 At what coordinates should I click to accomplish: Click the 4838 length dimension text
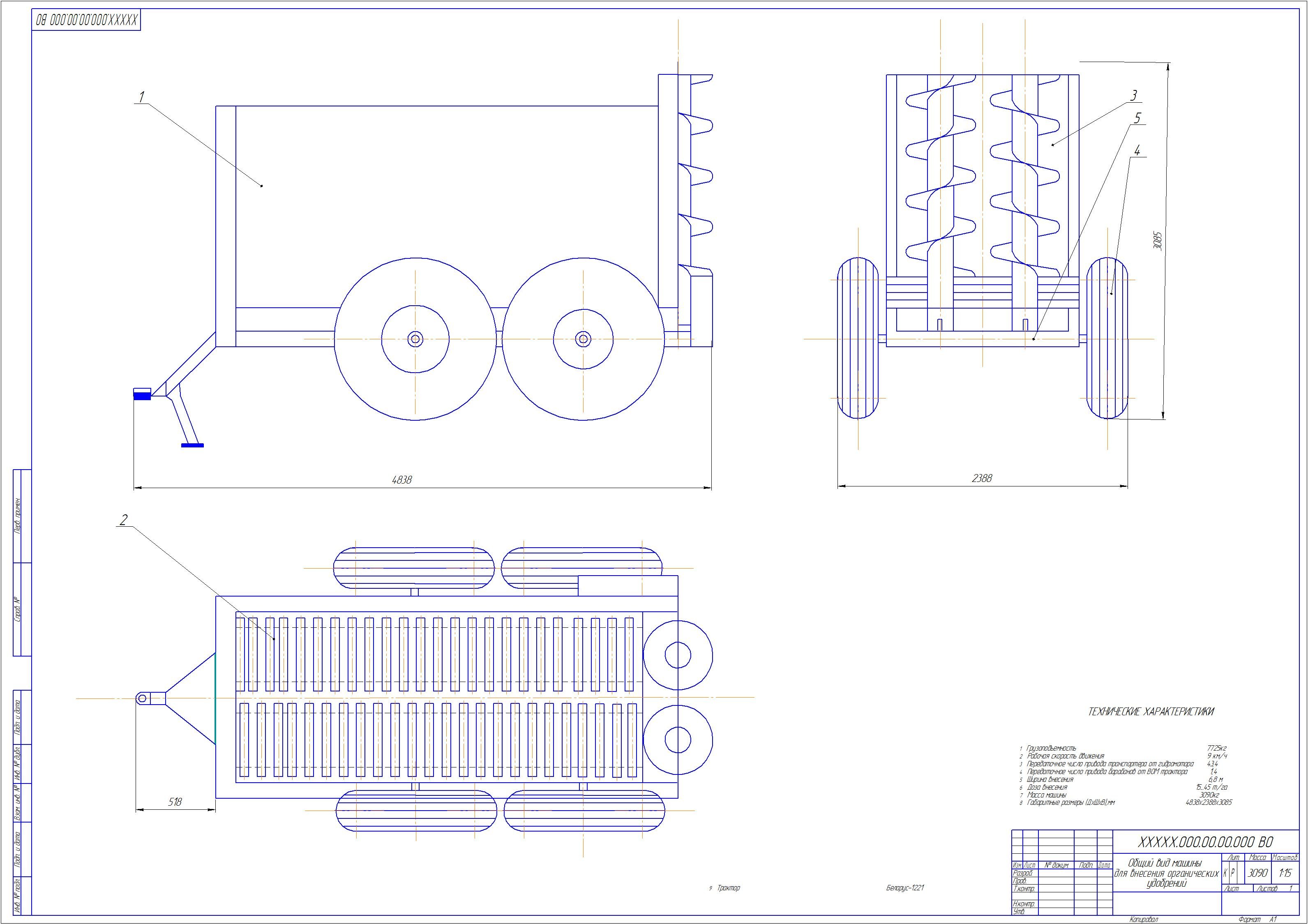pos(401,479)
